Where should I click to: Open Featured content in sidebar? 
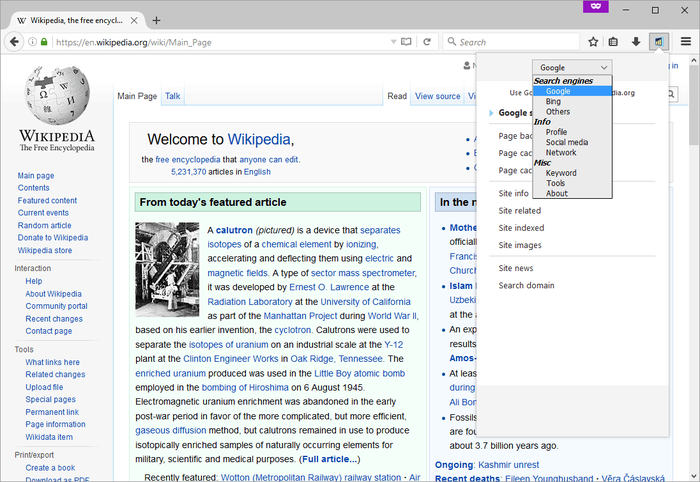point(47,200)
